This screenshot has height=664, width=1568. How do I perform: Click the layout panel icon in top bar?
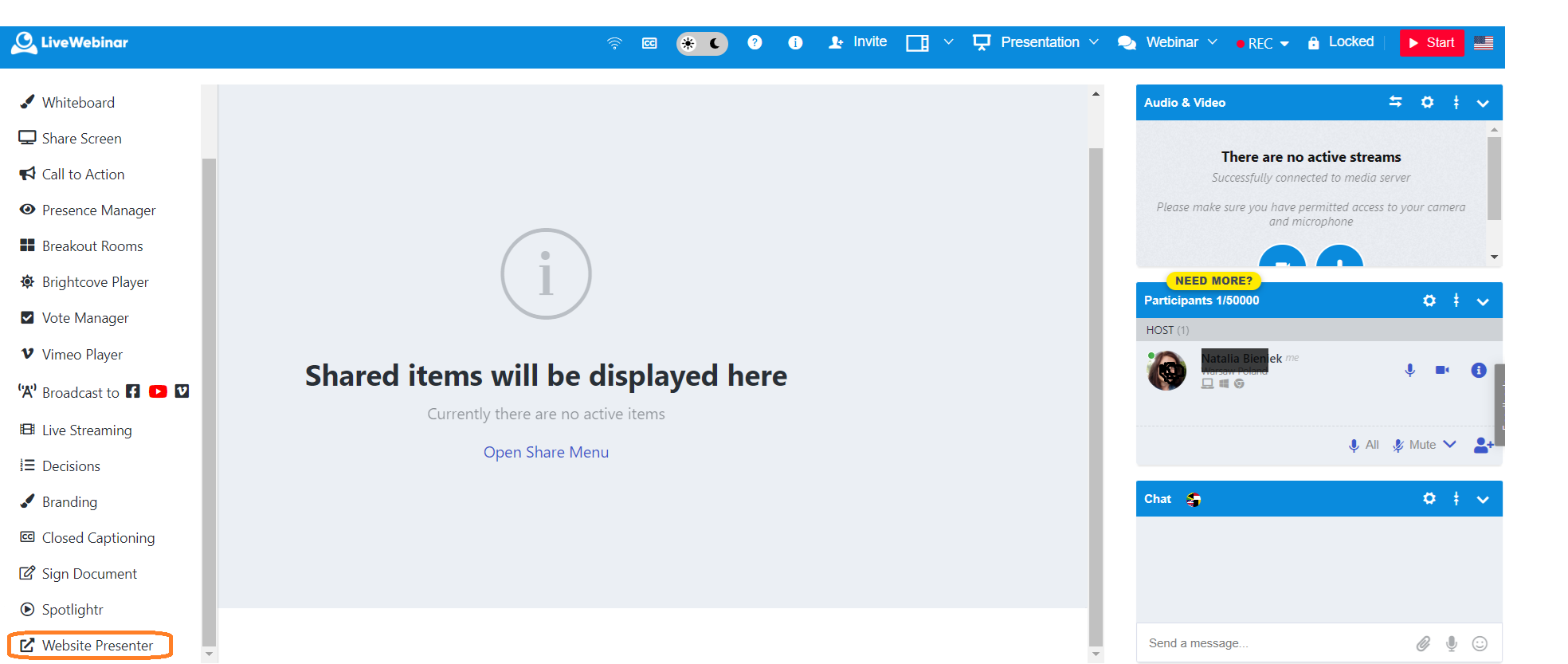coord(917,43)
